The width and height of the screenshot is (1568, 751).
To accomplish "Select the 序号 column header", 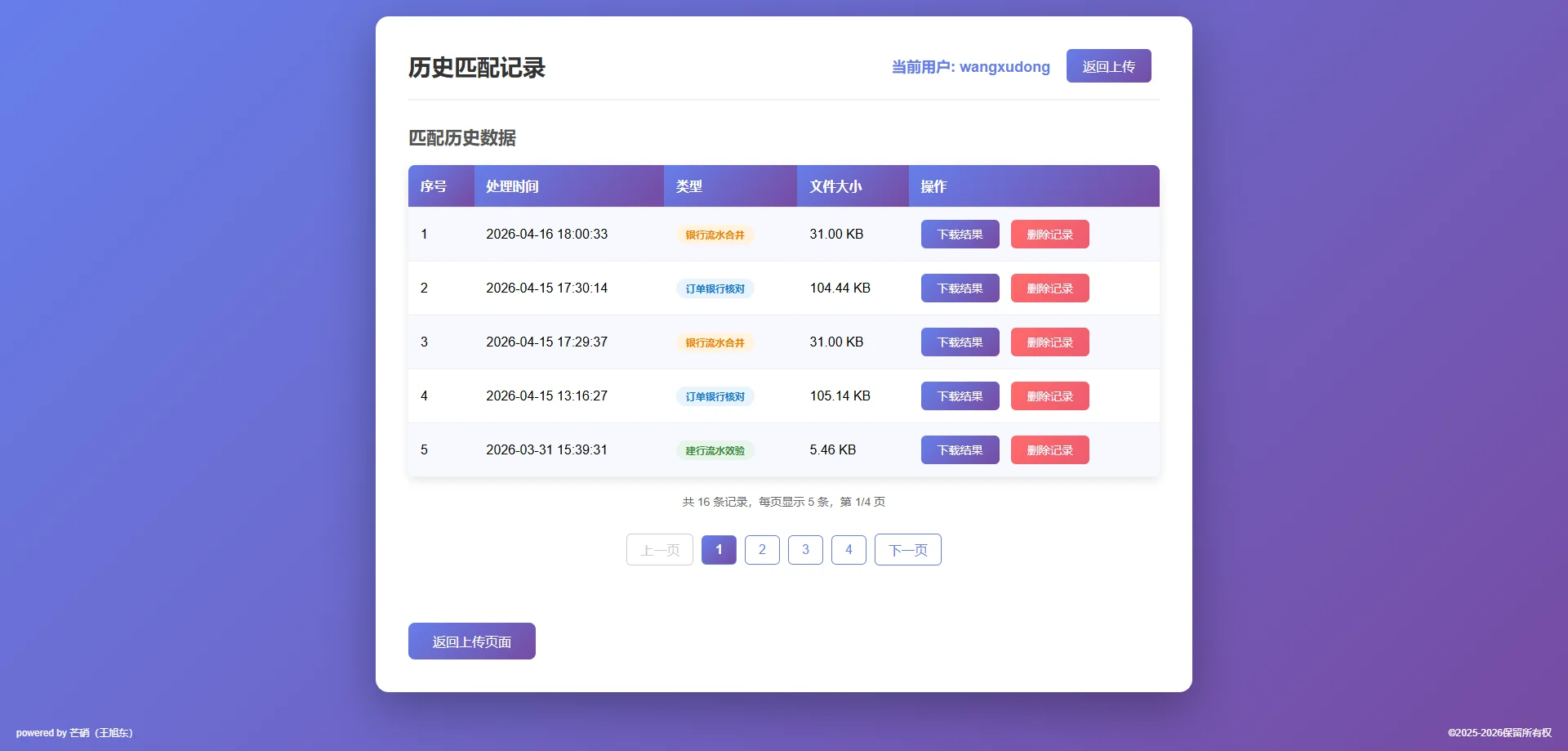I will tap(441, 186).
